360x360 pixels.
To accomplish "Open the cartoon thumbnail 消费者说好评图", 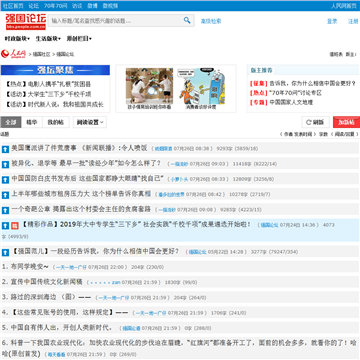I will point(201,89).
